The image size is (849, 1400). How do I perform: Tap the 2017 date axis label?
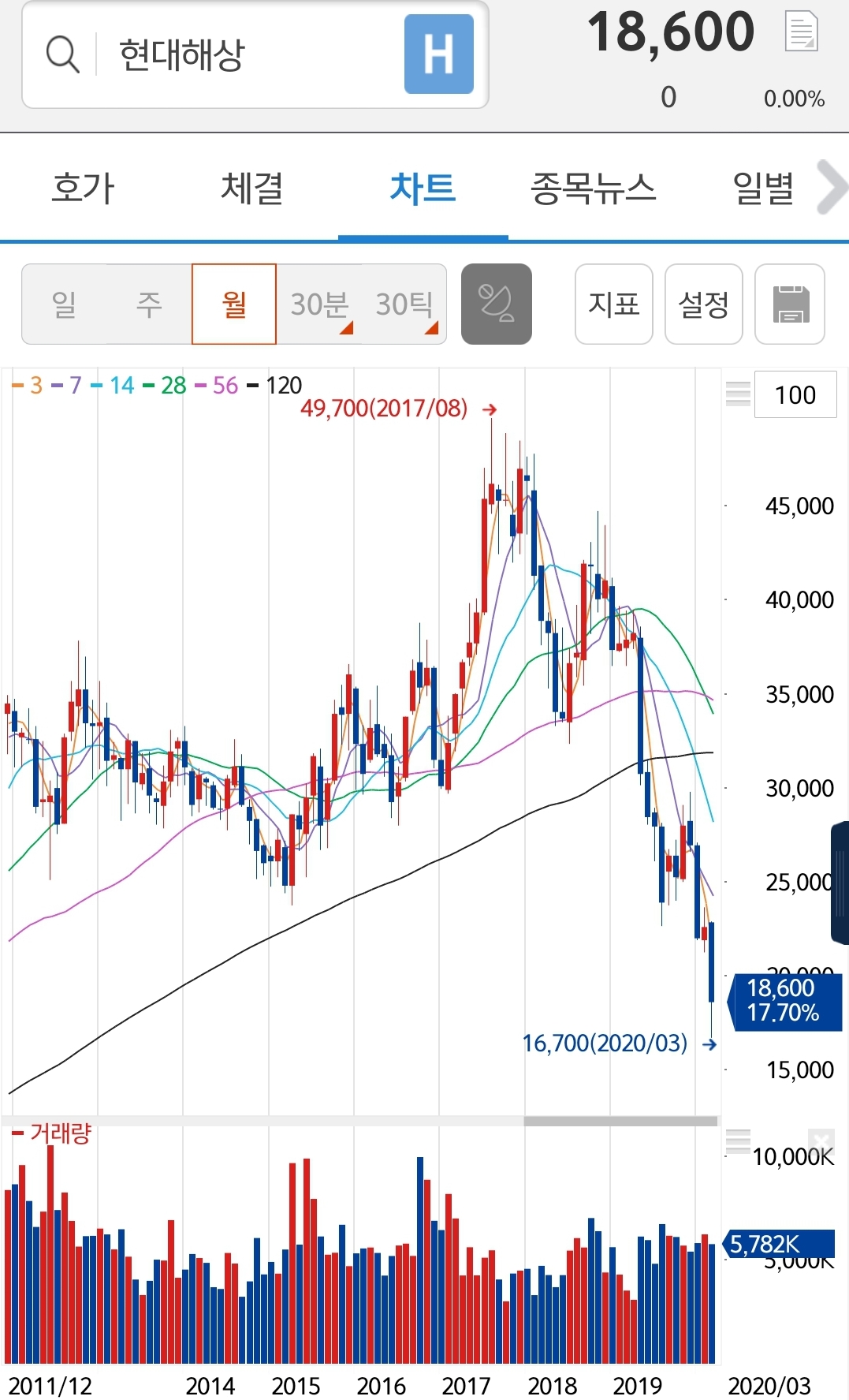coord(466,1386)
